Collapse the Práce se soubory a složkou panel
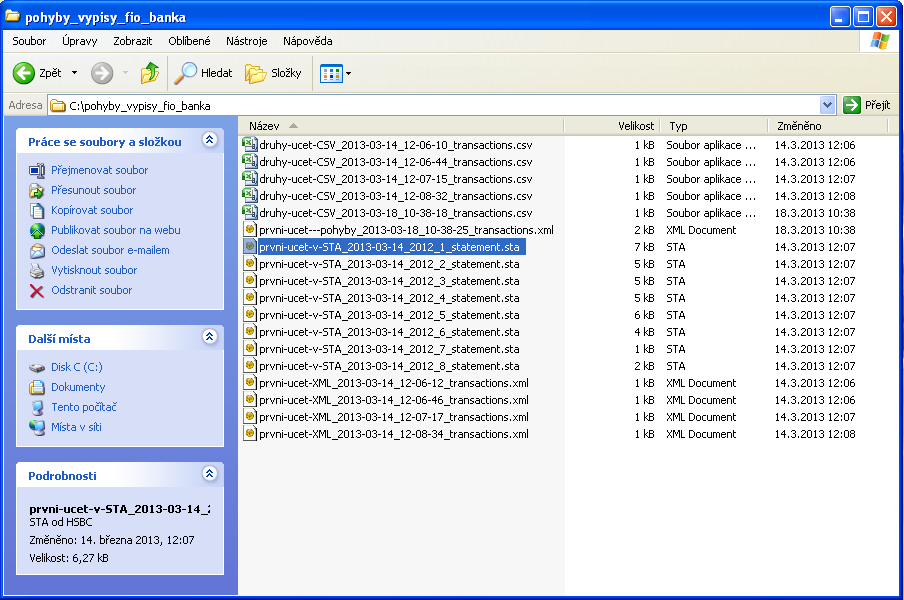904x600 pixels. pos(209,141)
